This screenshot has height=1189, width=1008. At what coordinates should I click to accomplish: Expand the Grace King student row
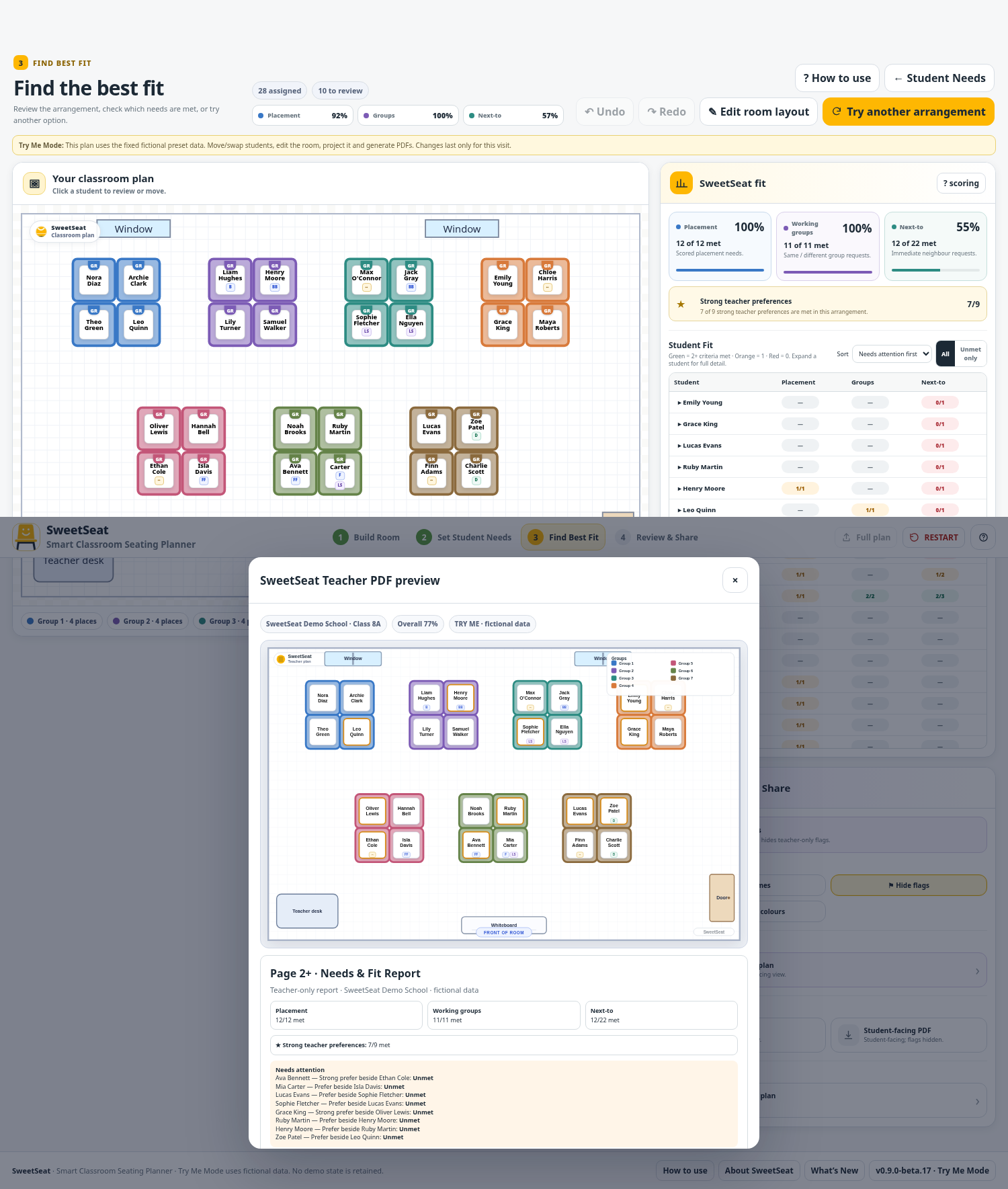[x=828, y=424]
